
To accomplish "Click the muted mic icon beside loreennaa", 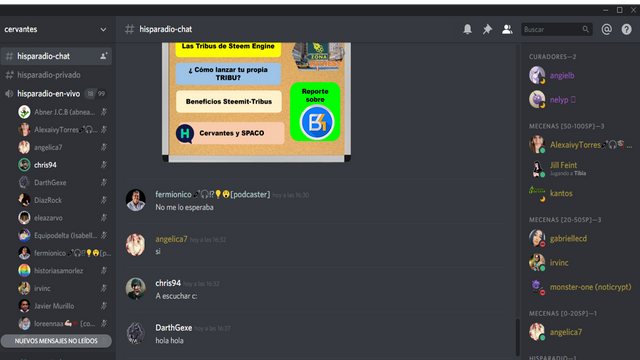I will tap(104, 323).
